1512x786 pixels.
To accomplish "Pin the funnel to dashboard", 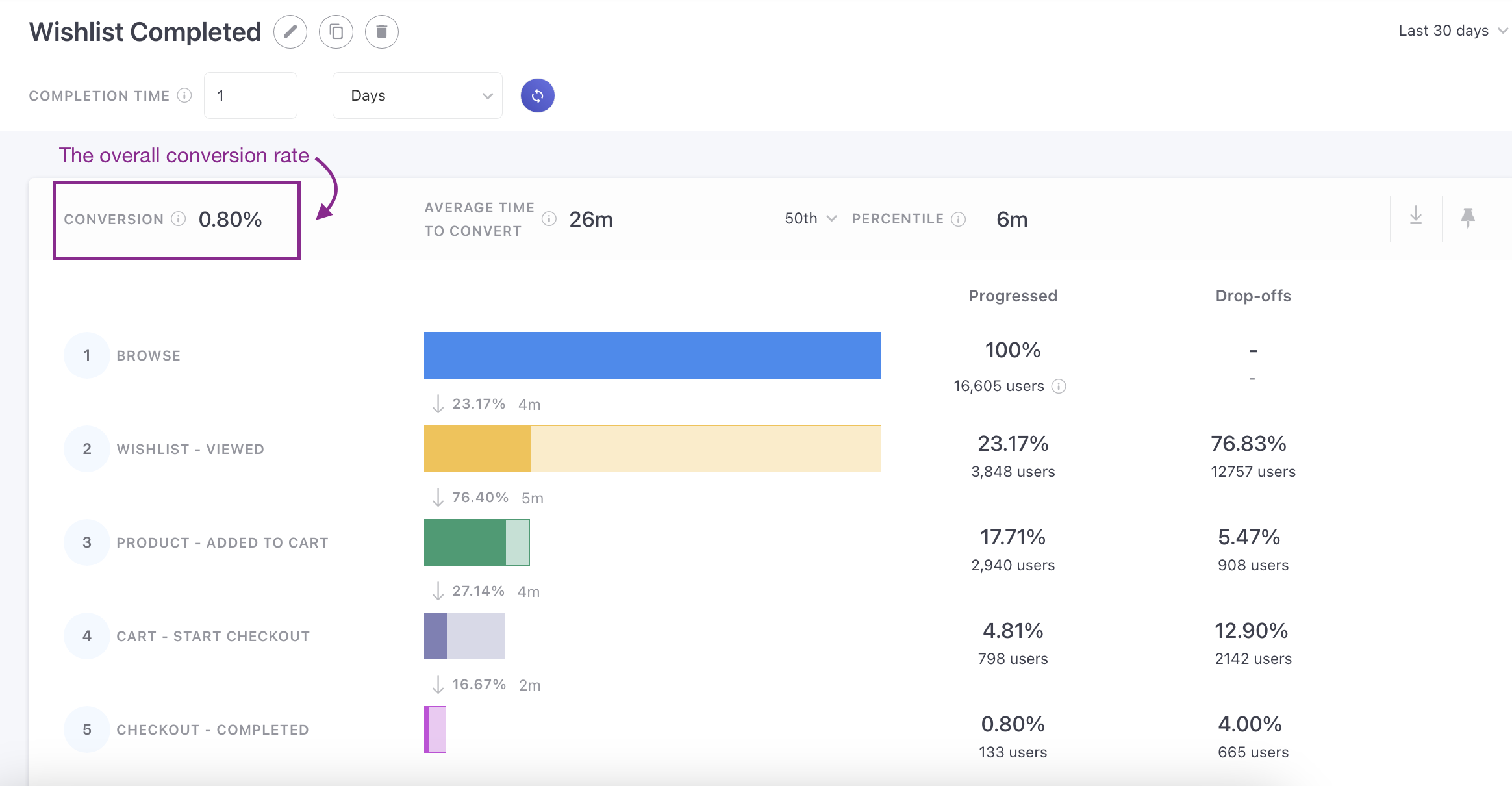I will pos(1468,218).
